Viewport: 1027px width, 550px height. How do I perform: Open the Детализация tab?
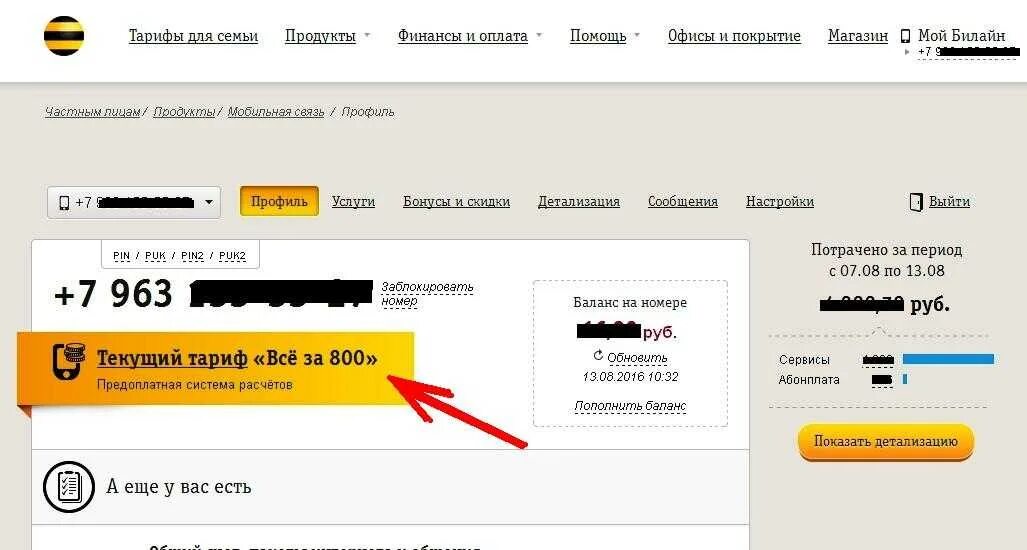578,202
